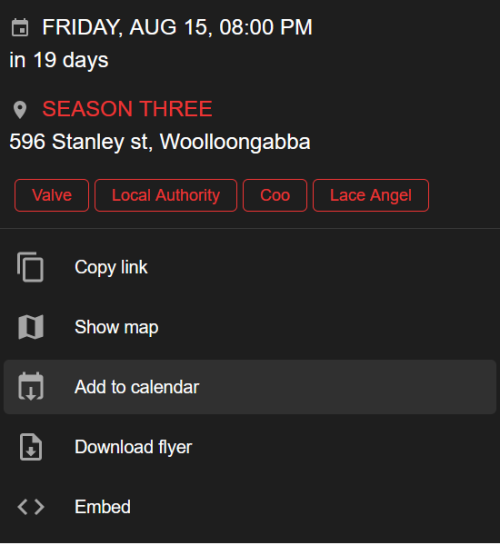Choose Show map menu entry
This screenshot has width=500, height=545.
tap(250, 327)
